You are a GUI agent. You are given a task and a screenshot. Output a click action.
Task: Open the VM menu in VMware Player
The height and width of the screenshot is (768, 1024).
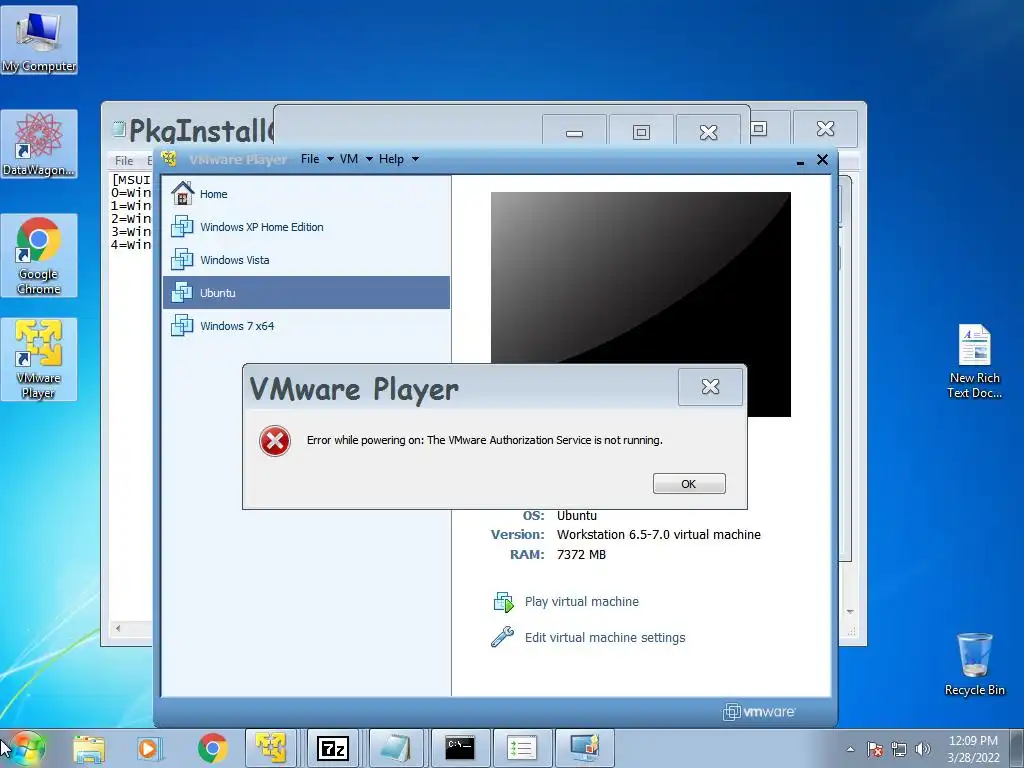tap(349, 159)
